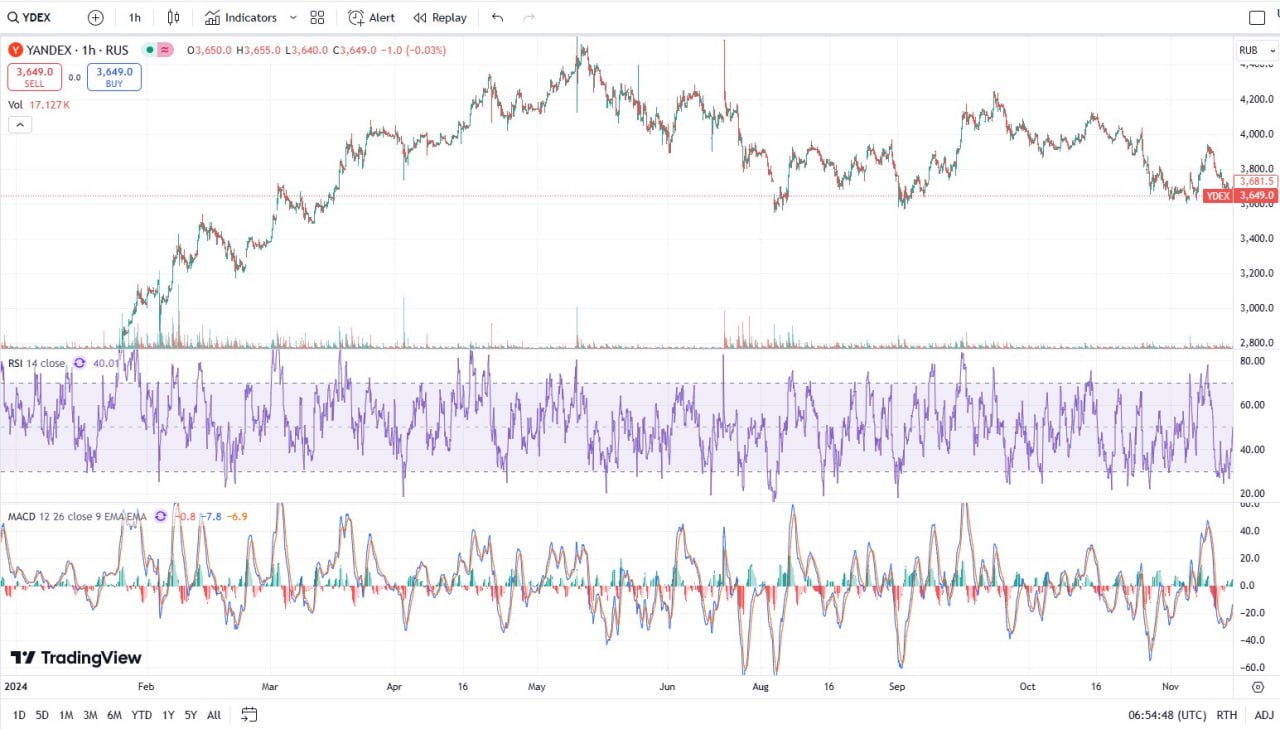The height and width of the screenshot is (729, 1280).
Task: Open the layout setup square icon
Action: [1257, 17]
